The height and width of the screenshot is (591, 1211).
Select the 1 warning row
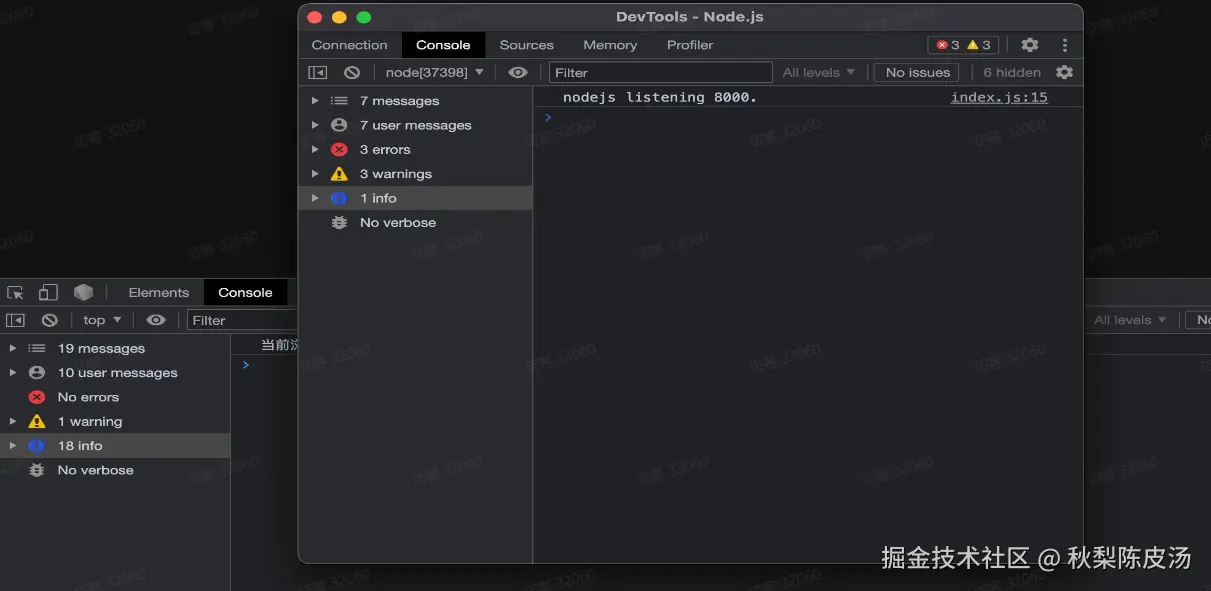coord(115,421)
